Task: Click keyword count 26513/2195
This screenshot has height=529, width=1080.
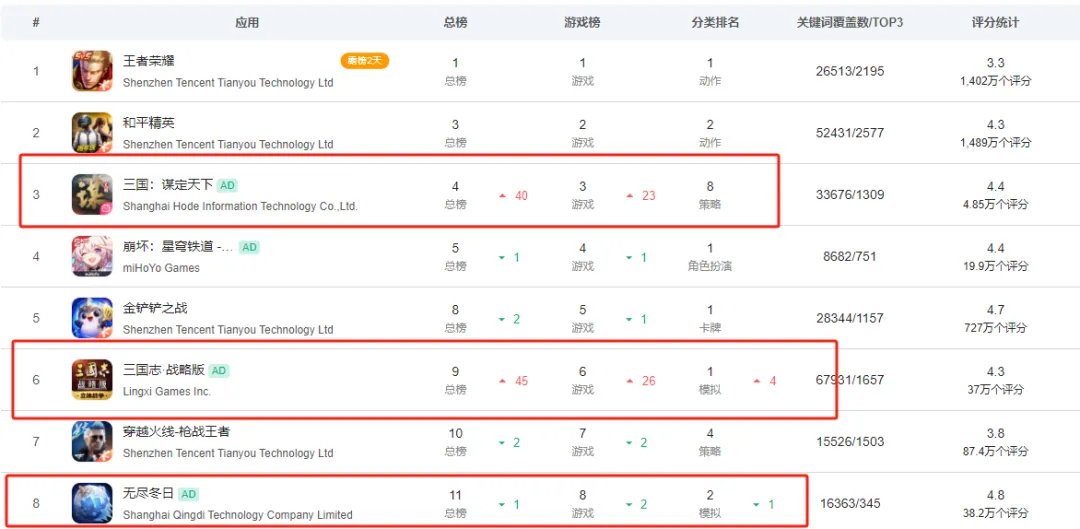Action: (849, 71)
